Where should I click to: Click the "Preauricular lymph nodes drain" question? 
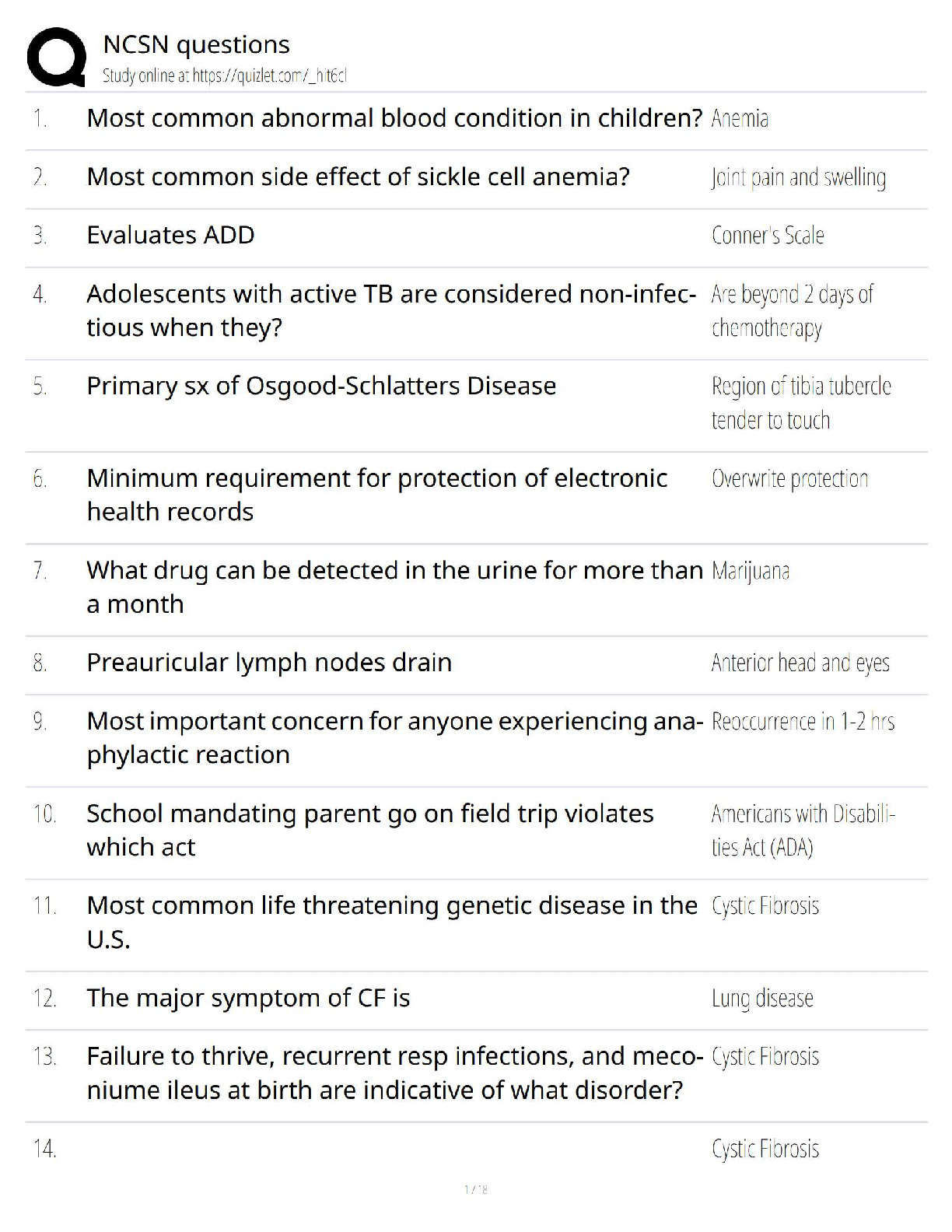click(x=269, y=663)
